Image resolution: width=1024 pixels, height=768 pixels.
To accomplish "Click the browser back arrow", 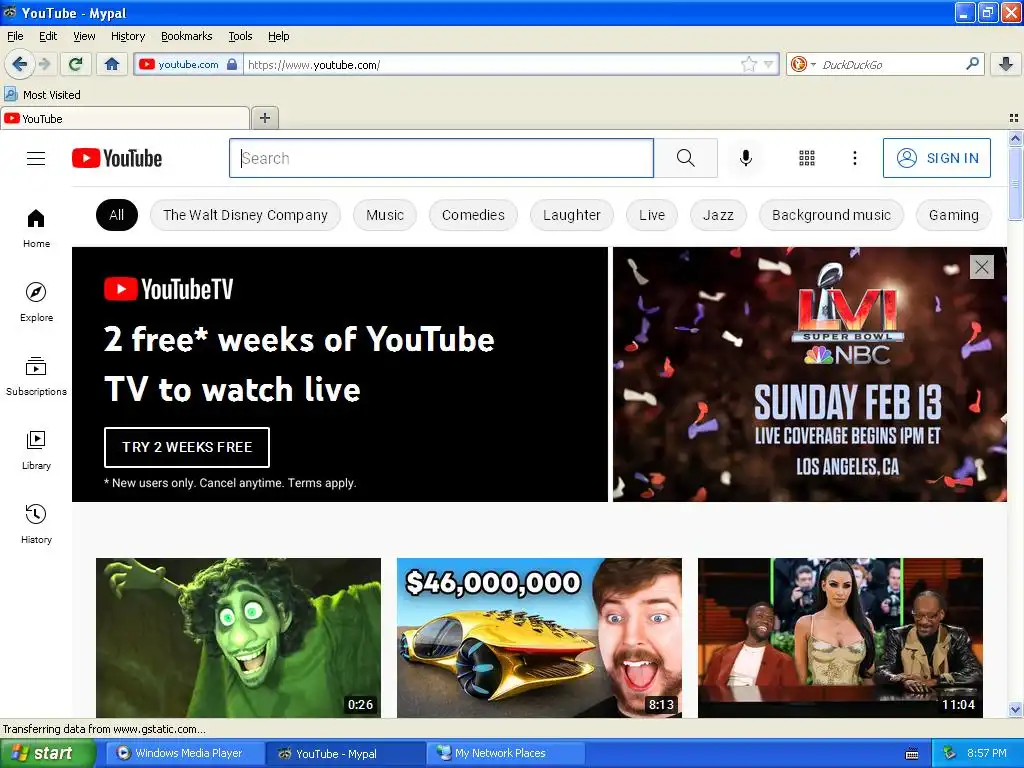I will click(x=20, y=64).
